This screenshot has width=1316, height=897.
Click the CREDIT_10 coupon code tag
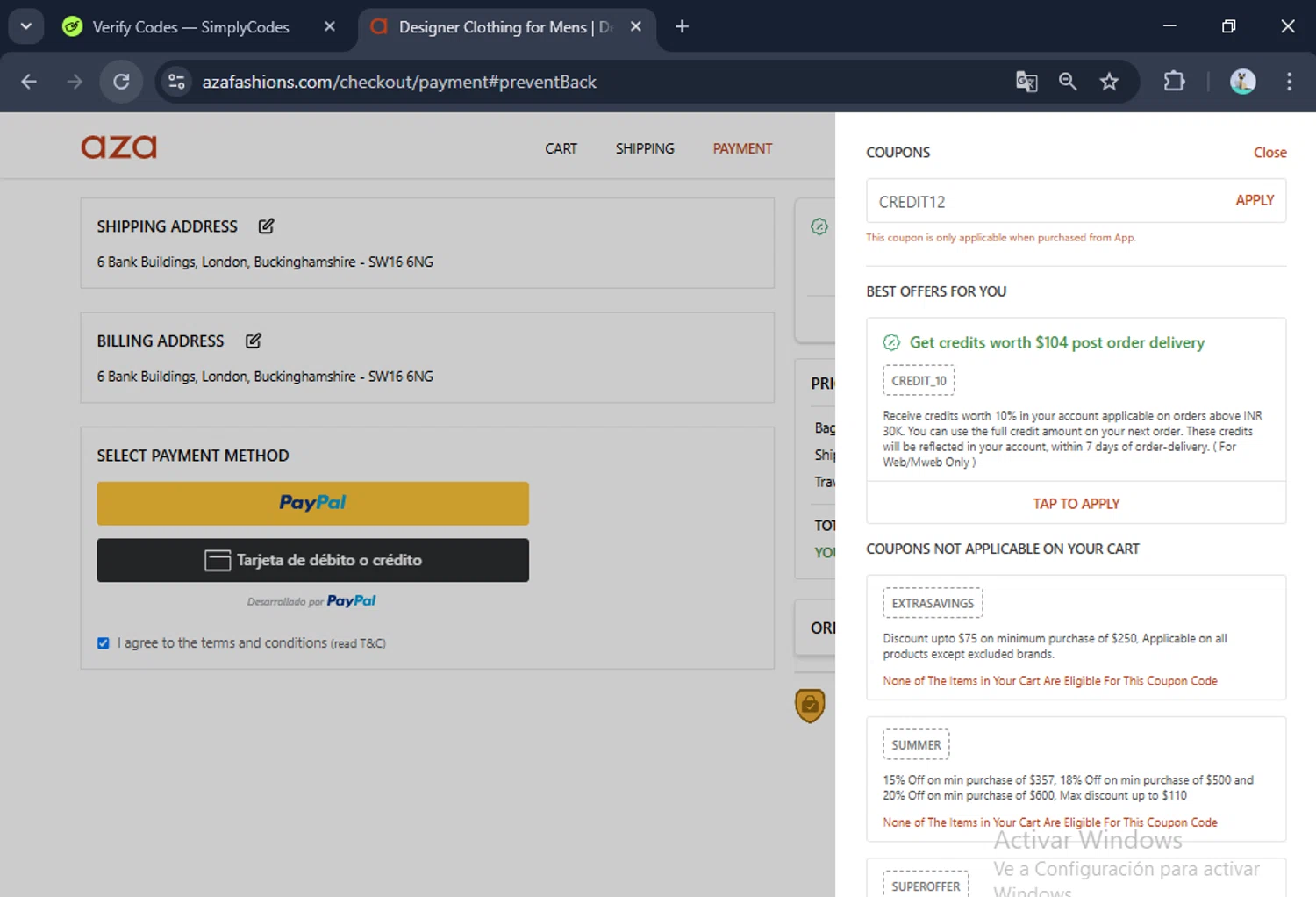pos(919,381)
